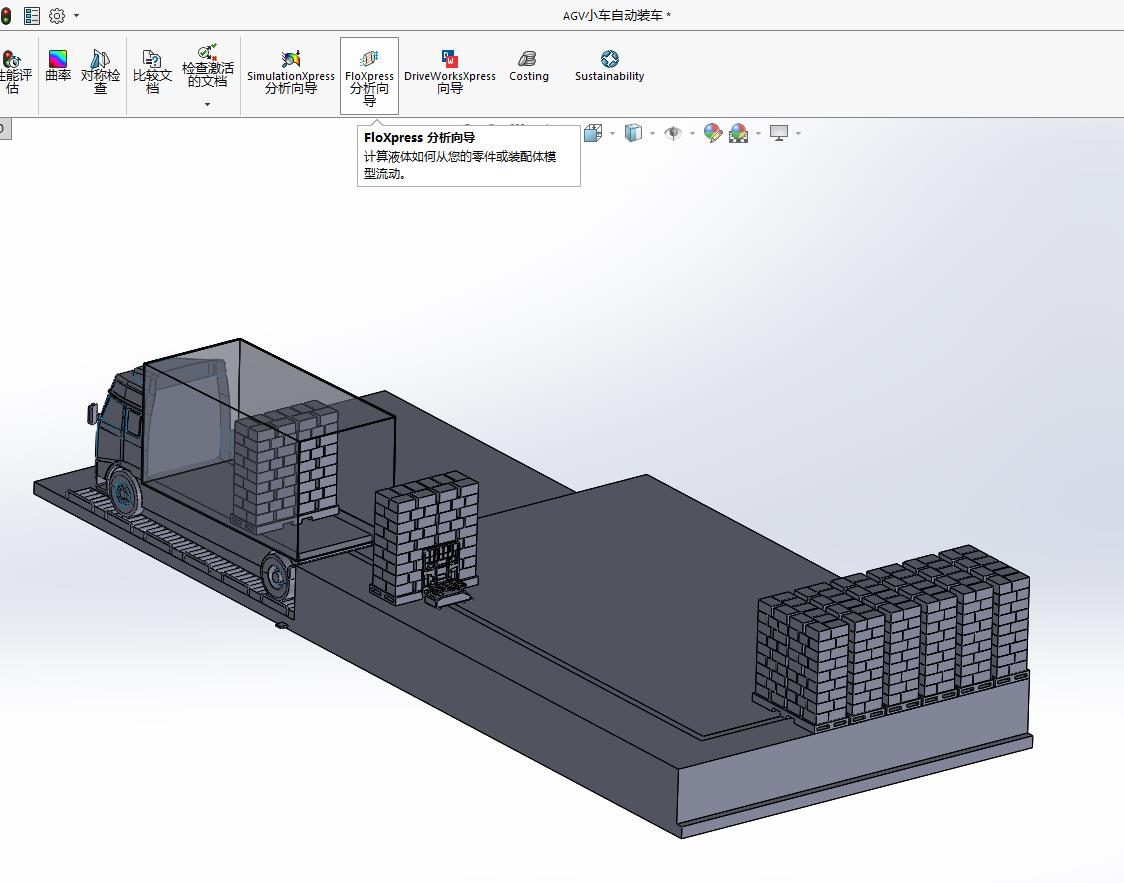Expand the arrow below 检查激活的文档
This screenshot has height=883, width=1124.
pyautogui.click(x=207, y=105)
